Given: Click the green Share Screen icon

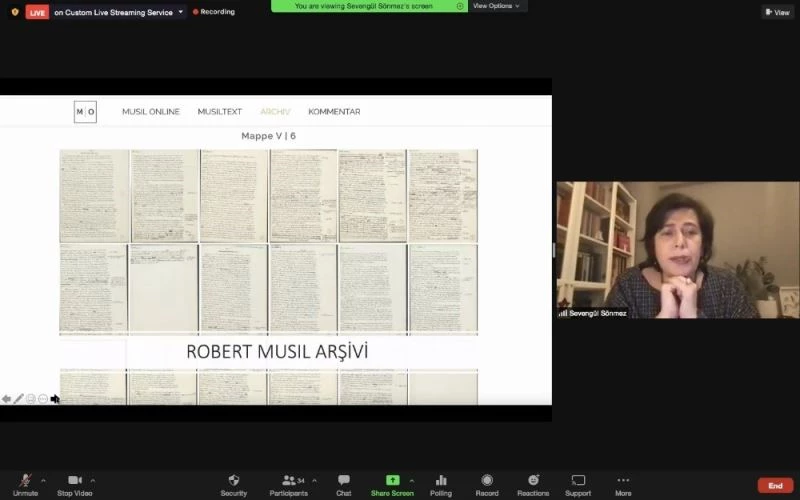Looking at the screenshot, I should click(392, 481).
